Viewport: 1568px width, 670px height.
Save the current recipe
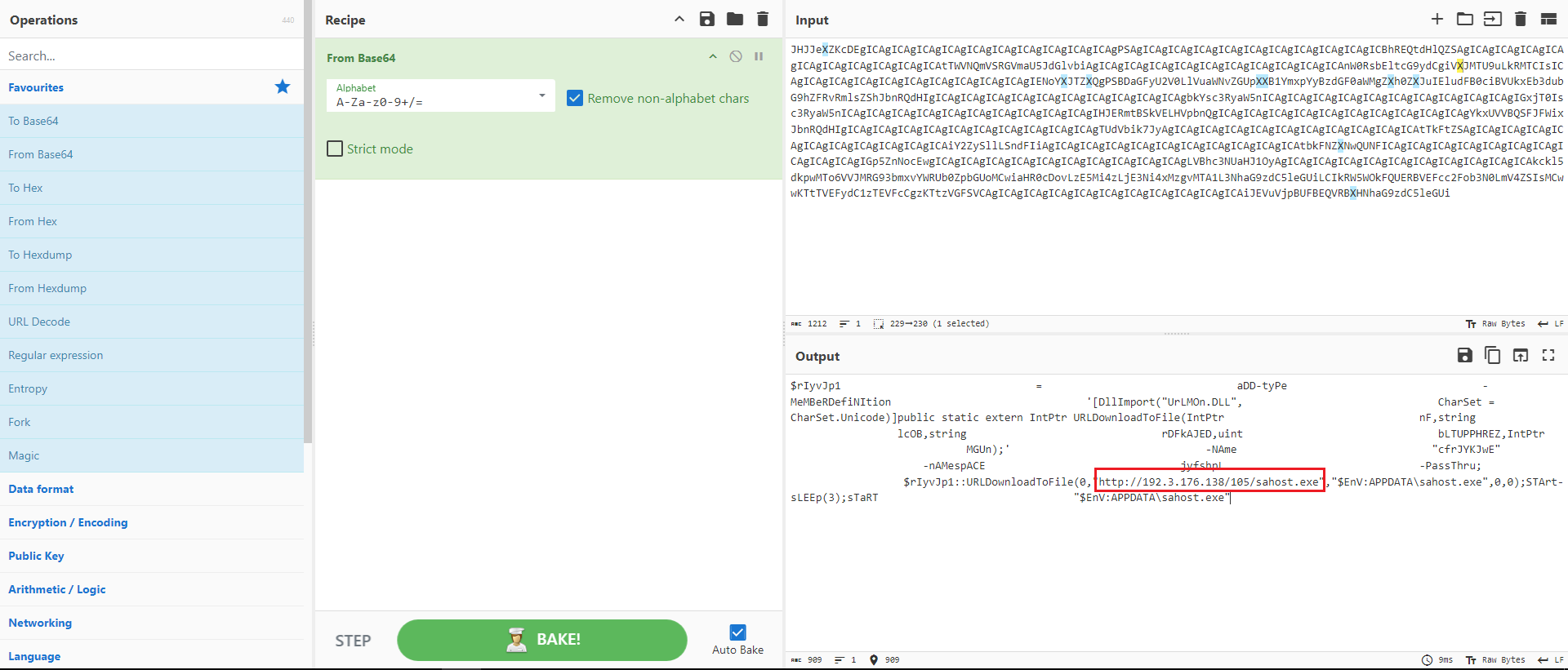click(707, 19)
